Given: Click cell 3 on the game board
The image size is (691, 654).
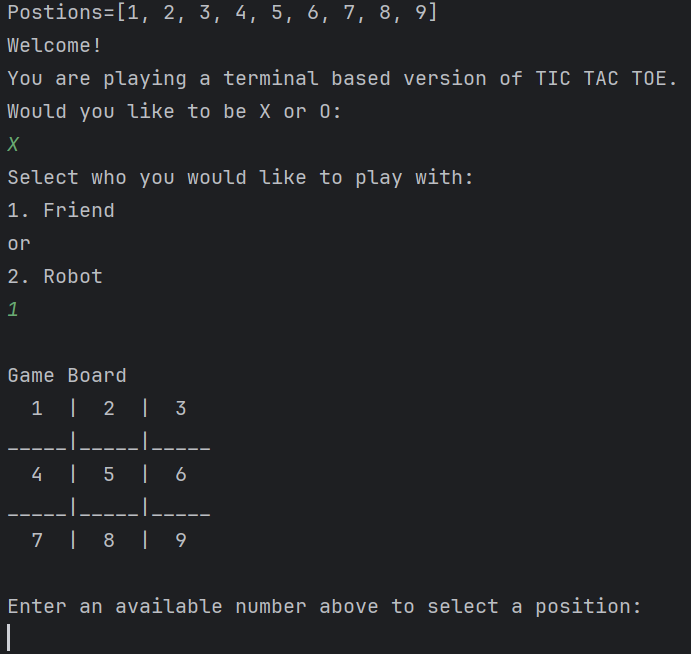Looking at the screenshot, I should [x=181, y=408].
